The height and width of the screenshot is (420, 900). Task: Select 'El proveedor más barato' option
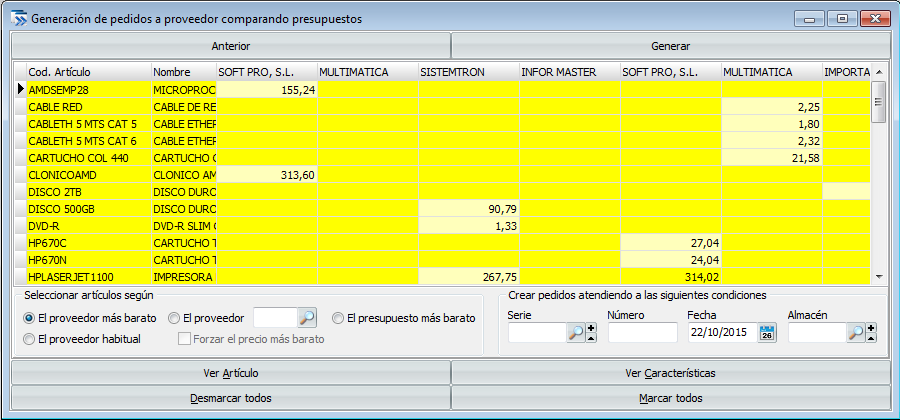[x=29, y=318]
